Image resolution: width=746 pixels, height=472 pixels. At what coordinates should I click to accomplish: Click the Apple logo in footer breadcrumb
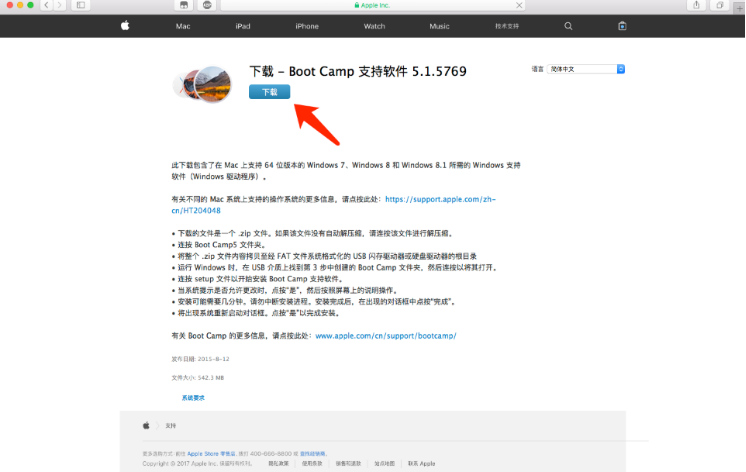coord(146,425)
